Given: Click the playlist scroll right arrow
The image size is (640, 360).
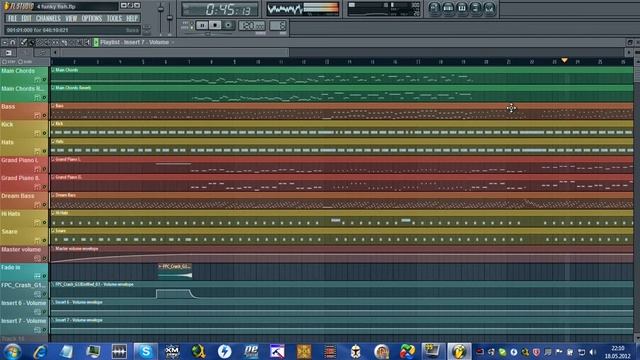Looking at the screenshot, I should point(629,53).
